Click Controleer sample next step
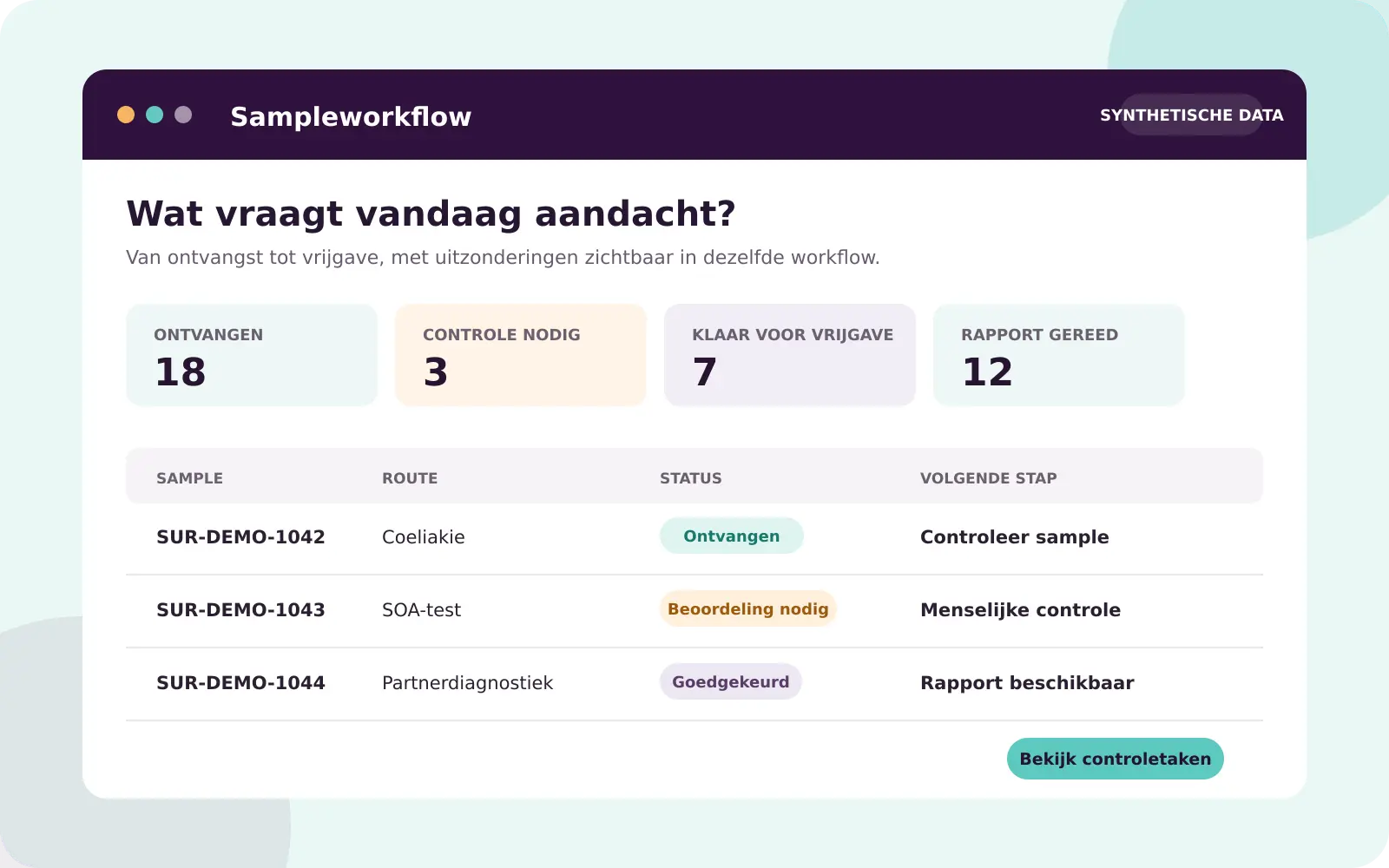1389x868 pixels. pos(1014,537)
